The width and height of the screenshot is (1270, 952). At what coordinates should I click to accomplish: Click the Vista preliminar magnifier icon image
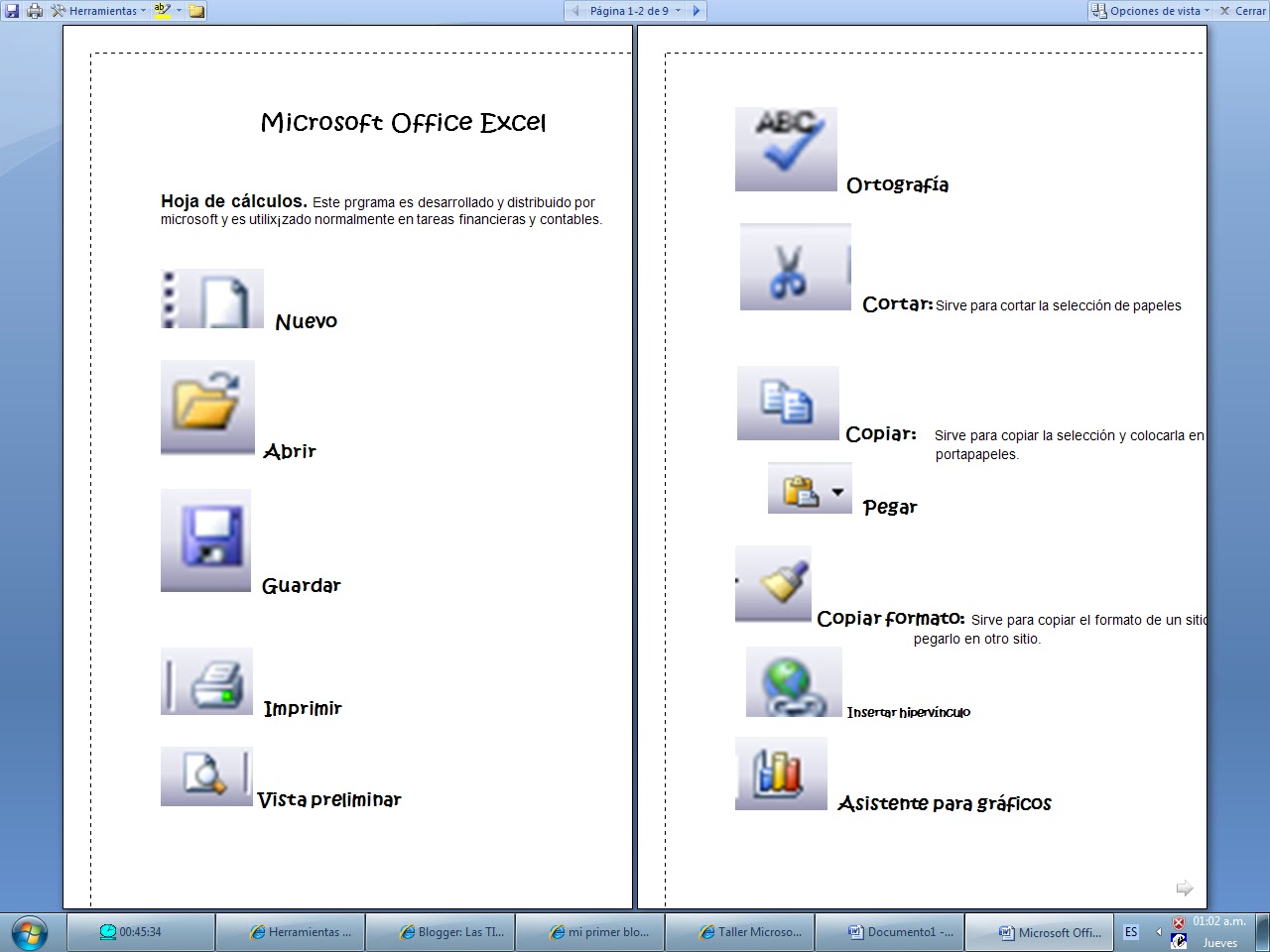coord(206,775)
